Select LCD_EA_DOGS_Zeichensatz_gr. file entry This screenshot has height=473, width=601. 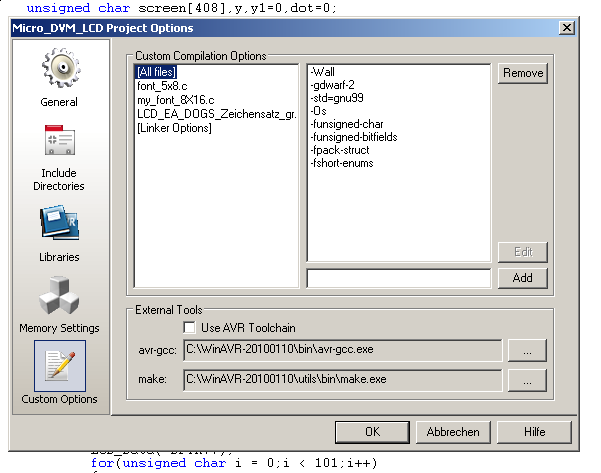point(217,114)
